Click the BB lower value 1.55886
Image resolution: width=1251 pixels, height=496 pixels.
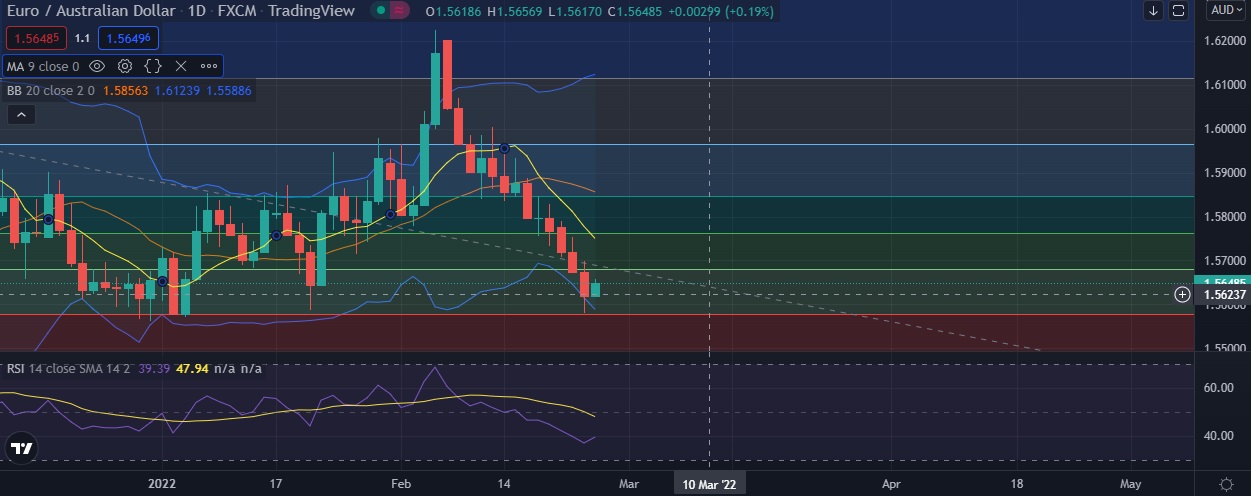click(228, 90)
